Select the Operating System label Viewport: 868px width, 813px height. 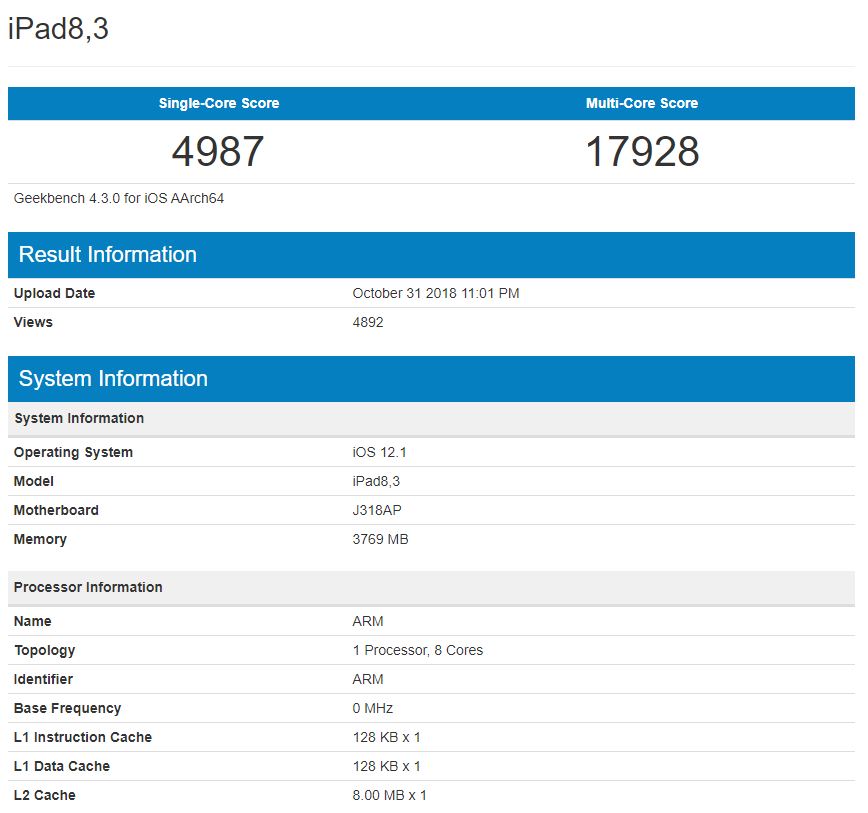tap(73, 452)
